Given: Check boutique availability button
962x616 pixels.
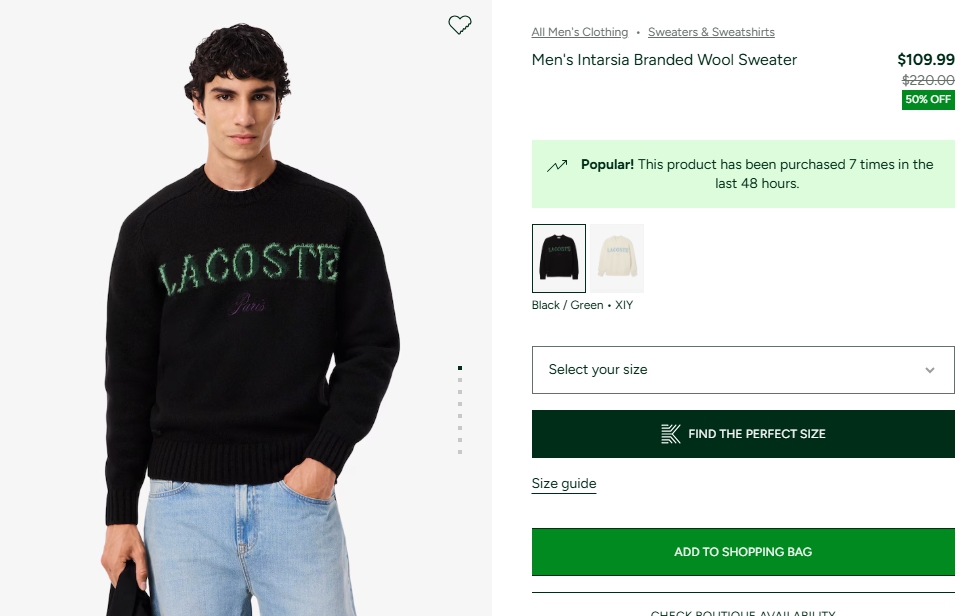Looking at the screenshot, I should pyautogui.click(x=742, y=609).
